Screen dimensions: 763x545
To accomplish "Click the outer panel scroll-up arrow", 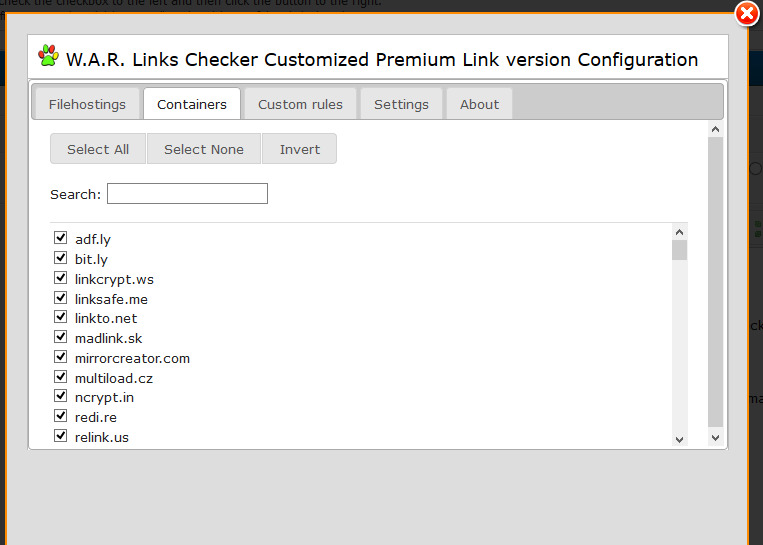I will click(x=715, y=129).
